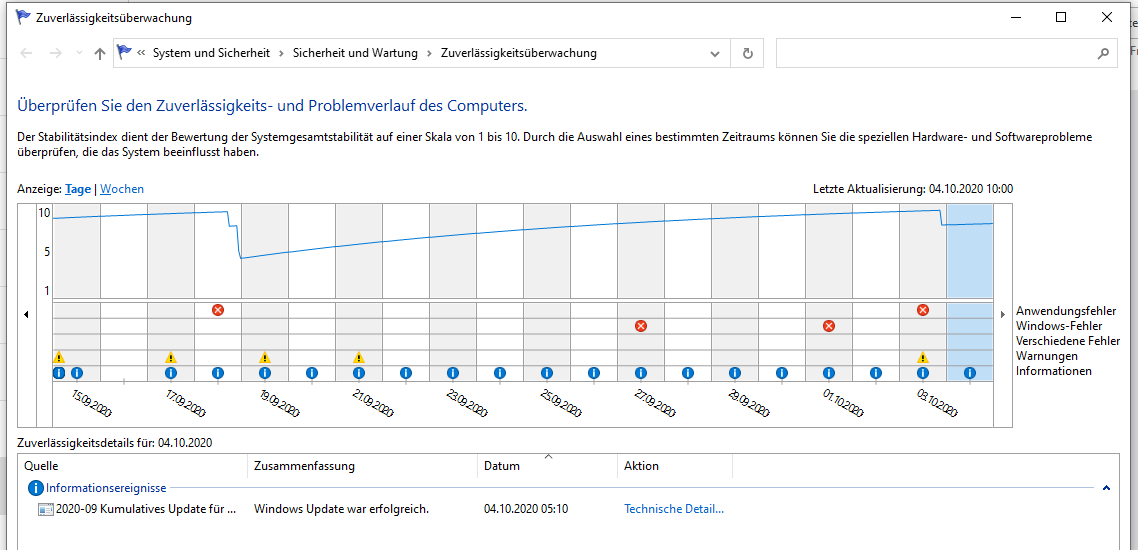Sort the list by Zusammenfassung column
Image resolution: width=1138 pixels, height=550 pixels.
pos(363,466)
